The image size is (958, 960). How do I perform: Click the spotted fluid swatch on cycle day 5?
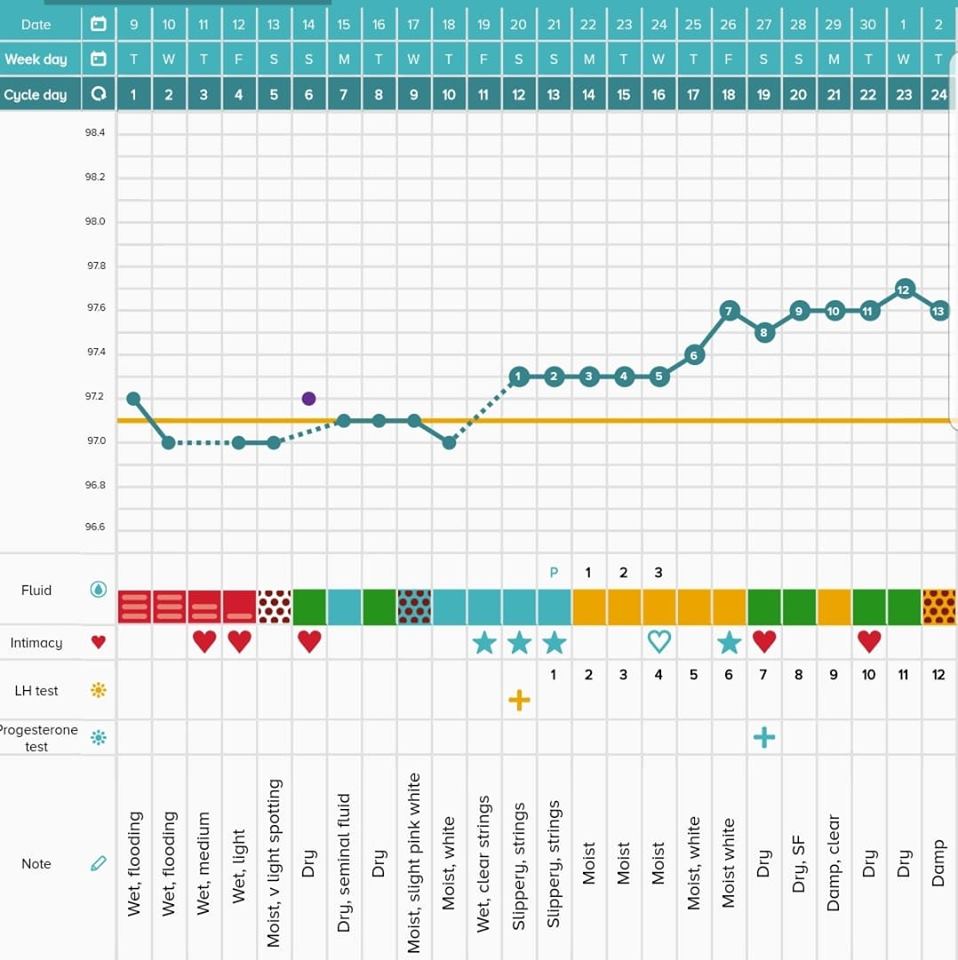[274, 607]
